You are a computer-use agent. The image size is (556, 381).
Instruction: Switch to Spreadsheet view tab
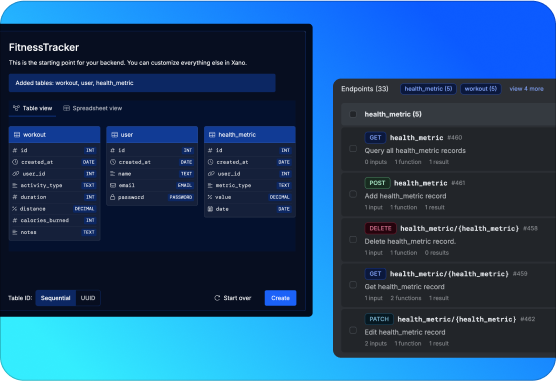[x=93, y=108]
